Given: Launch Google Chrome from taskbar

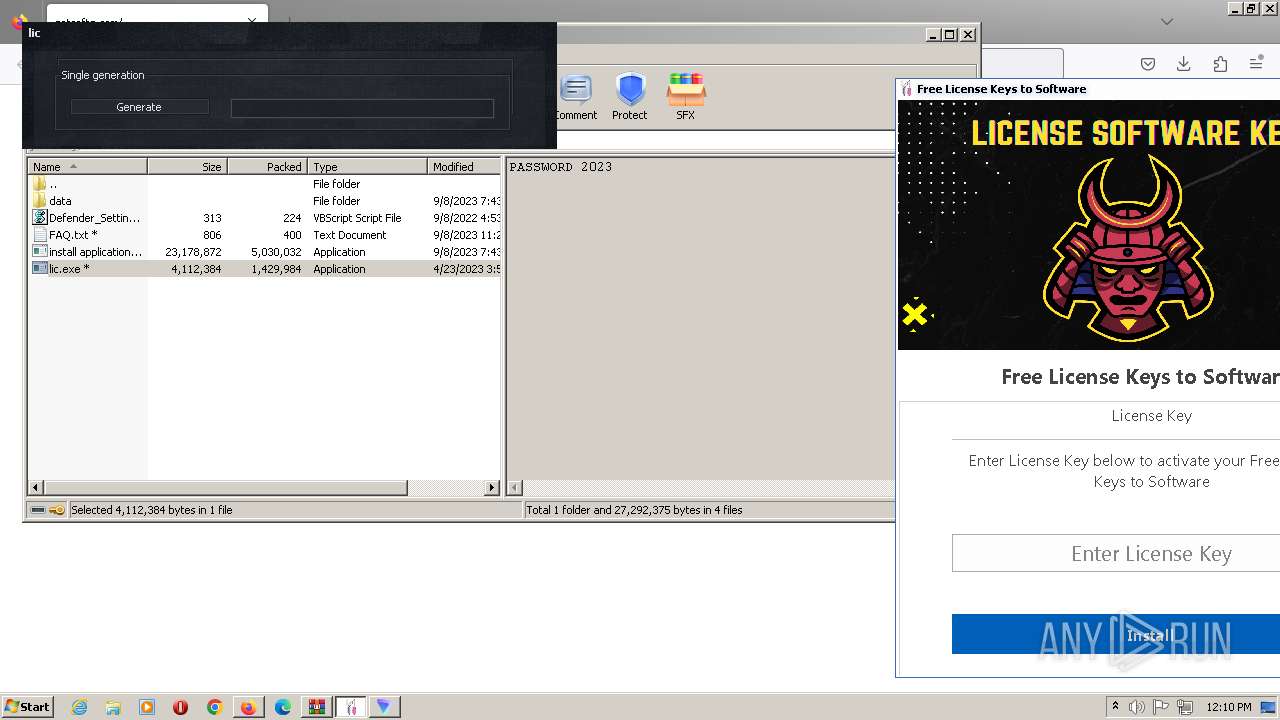Looking at the screenshot, I should click(215, 707).
